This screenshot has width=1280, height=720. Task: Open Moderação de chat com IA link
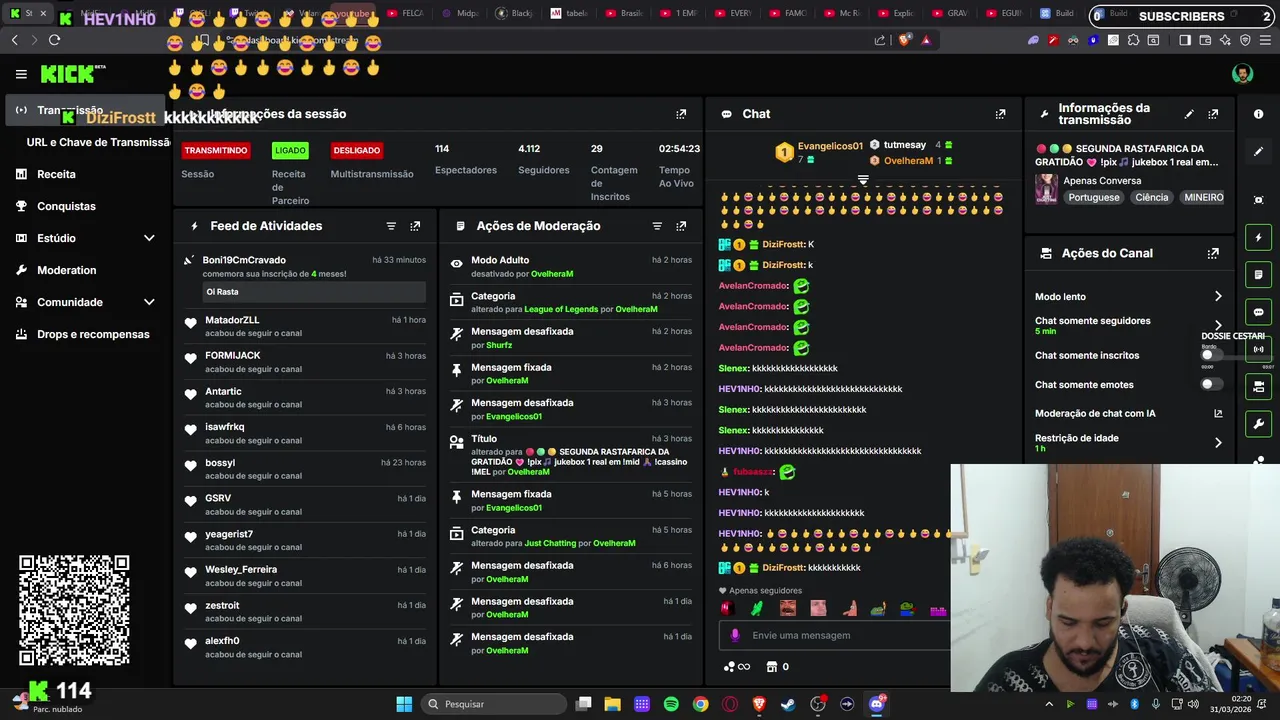(x=1218, y=413)
